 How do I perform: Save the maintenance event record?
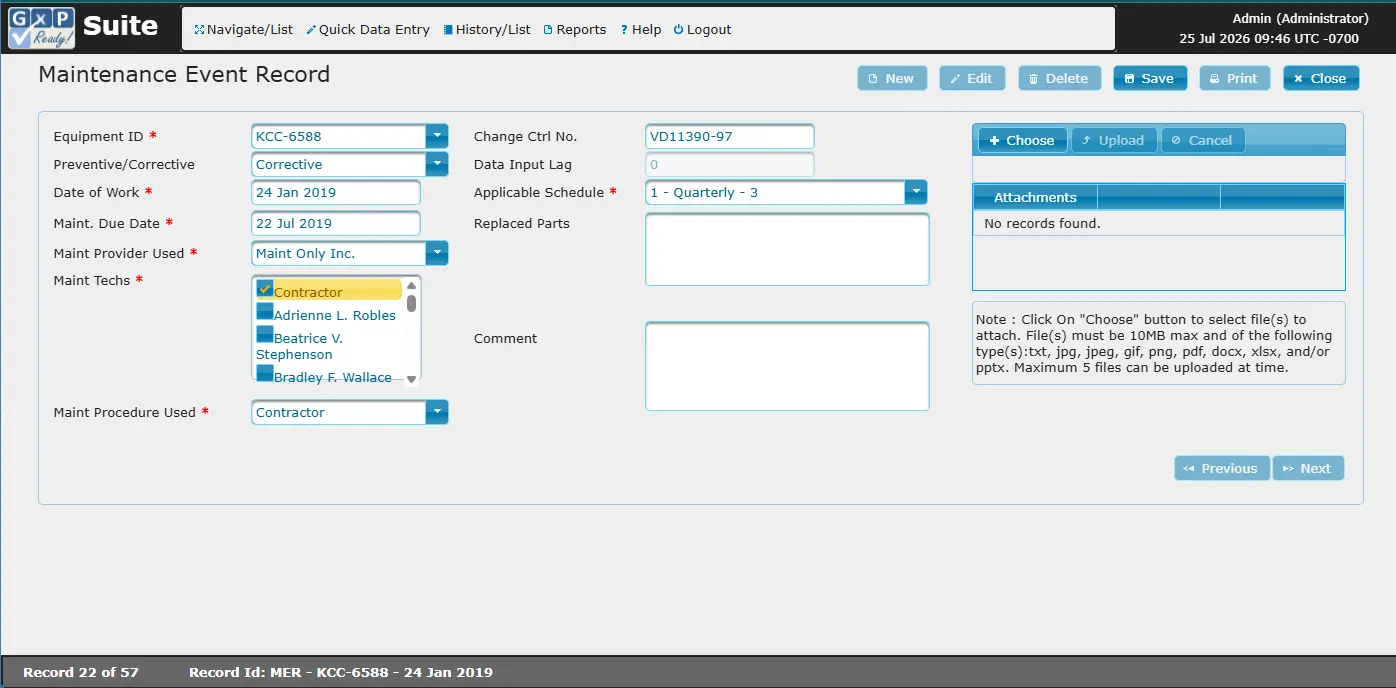[1150, 78]
